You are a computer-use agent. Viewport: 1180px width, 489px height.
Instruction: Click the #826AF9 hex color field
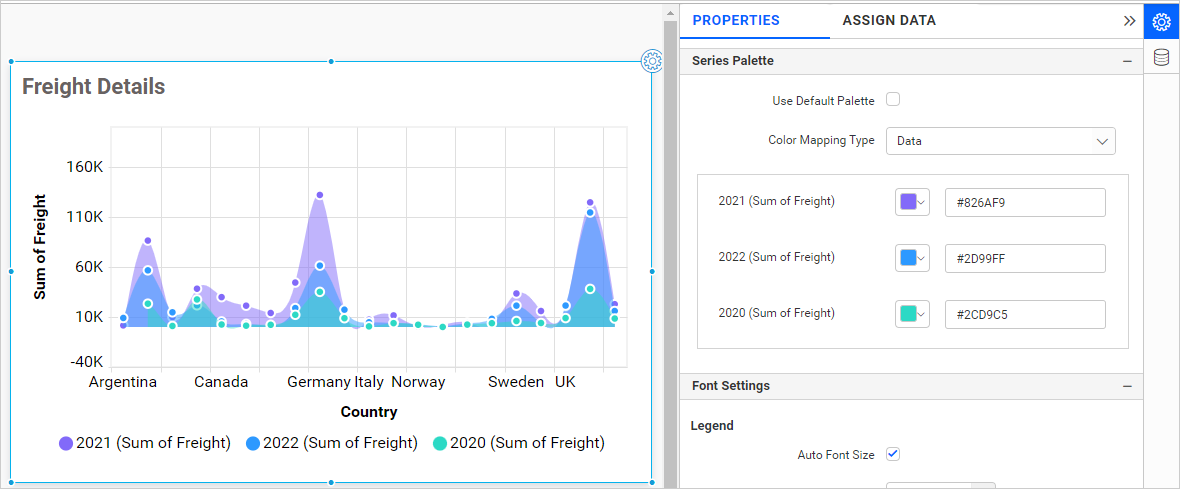pyautogui.click(x=1024, y=202)
